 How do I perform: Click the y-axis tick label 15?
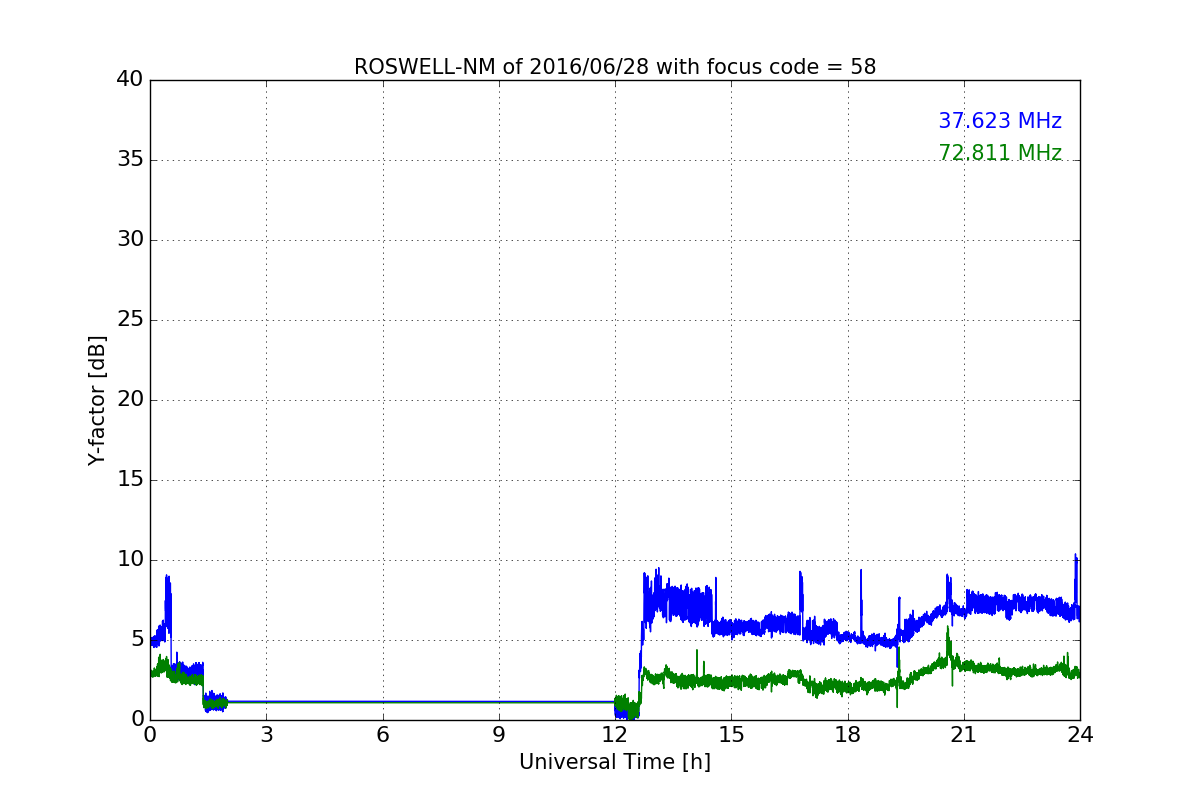pyautogui.click(x=130, y=480)
